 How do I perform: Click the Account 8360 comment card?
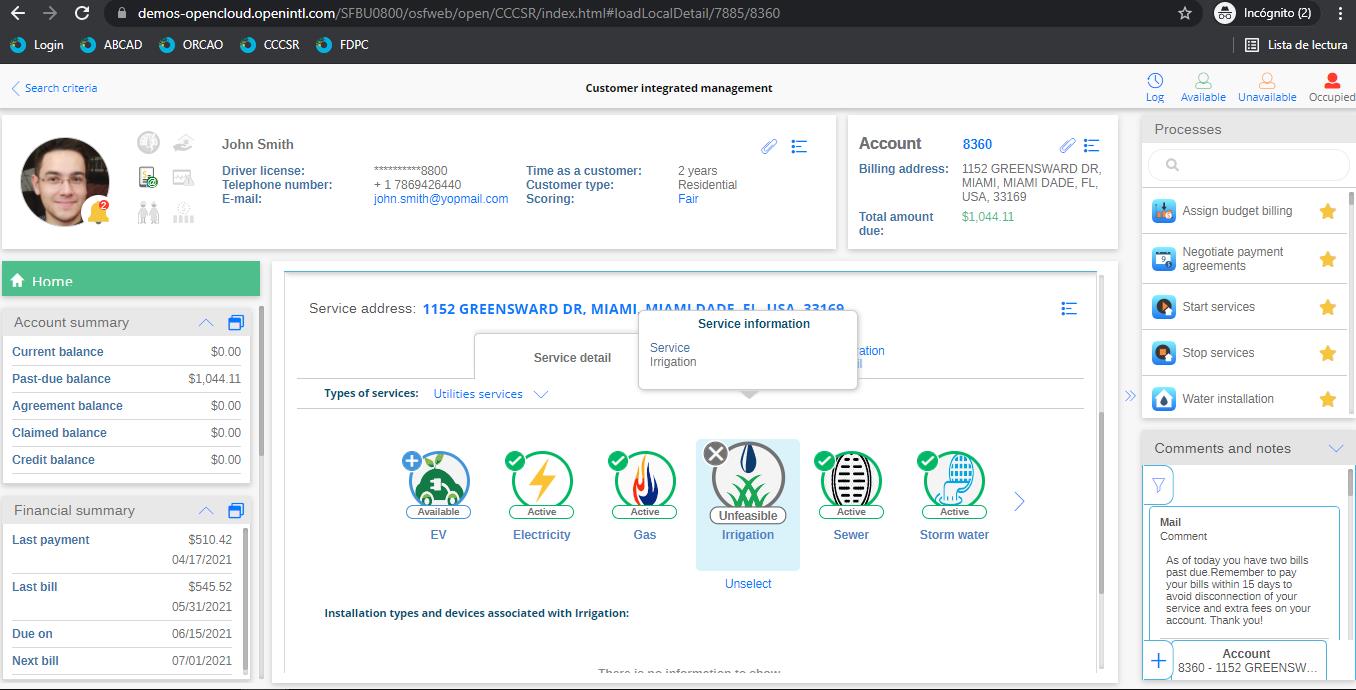[x=1247, y=660]
